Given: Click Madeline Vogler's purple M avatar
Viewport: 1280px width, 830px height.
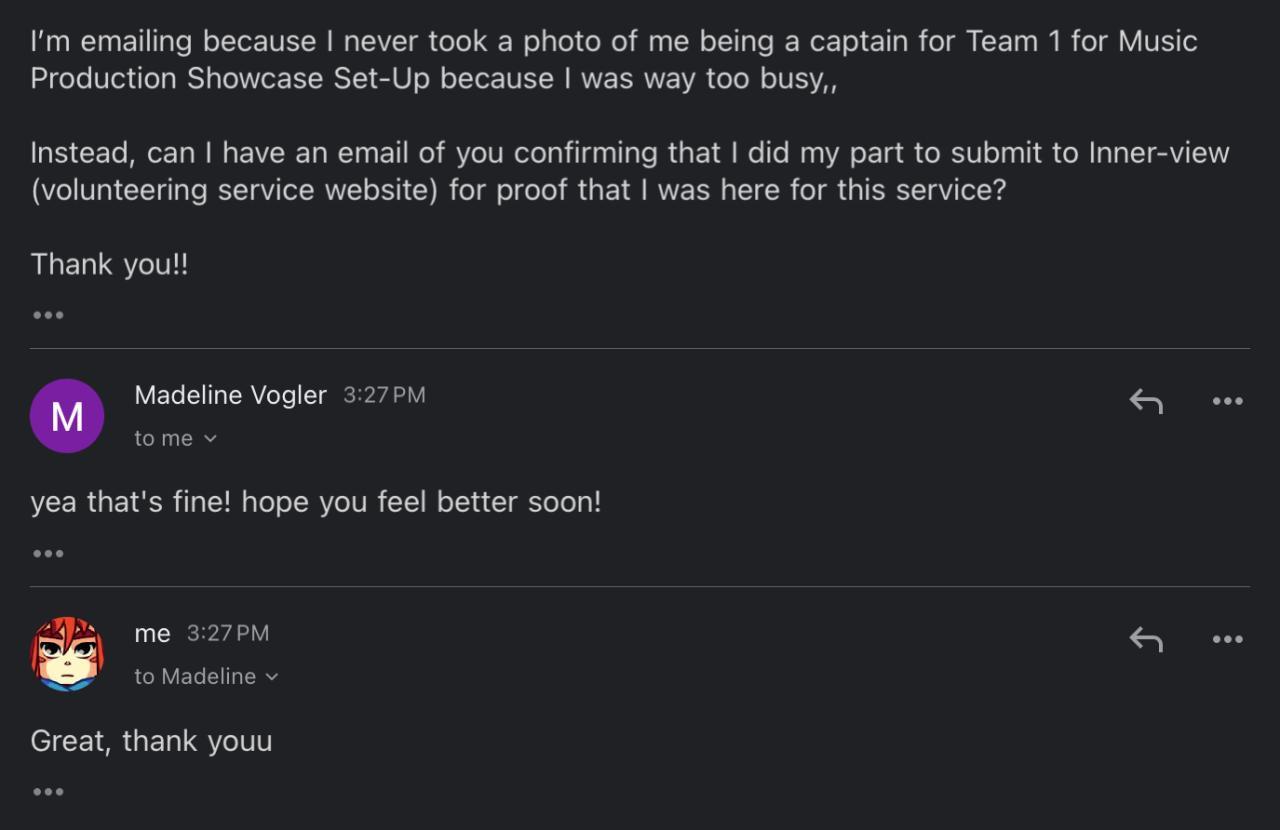Looking at the screenshot, I should [x=67, y=416].
